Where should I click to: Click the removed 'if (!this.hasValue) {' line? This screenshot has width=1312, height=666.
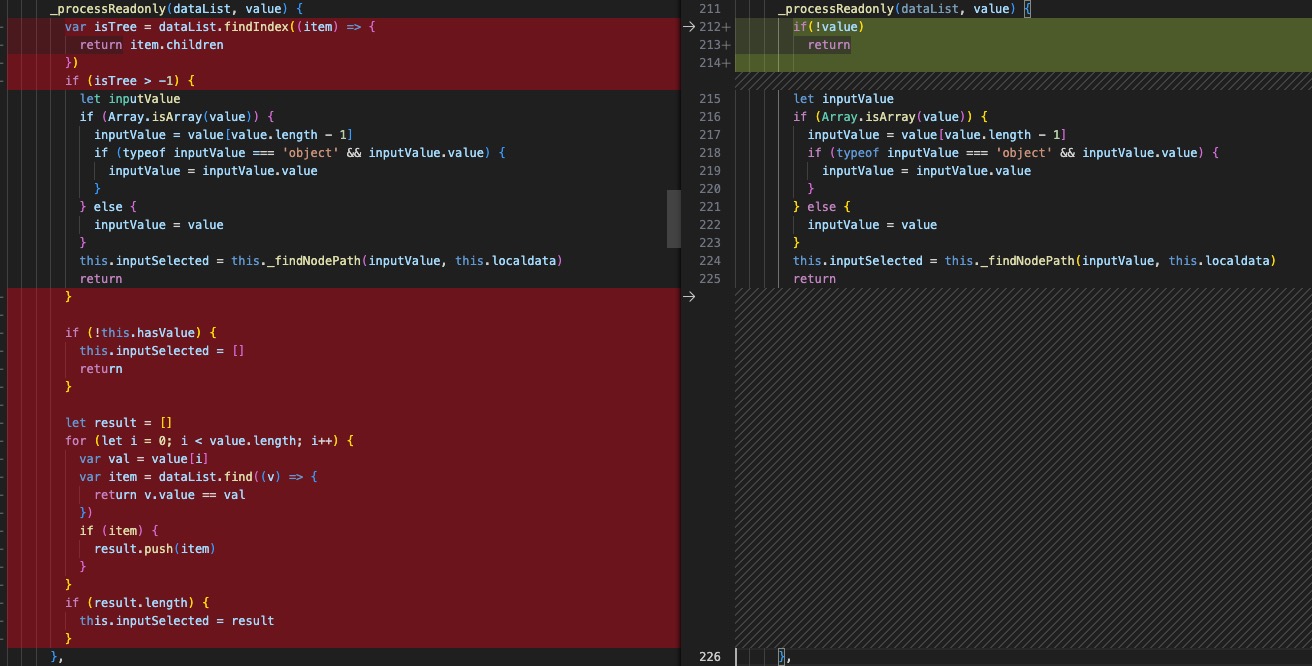(x=141, y=333)
